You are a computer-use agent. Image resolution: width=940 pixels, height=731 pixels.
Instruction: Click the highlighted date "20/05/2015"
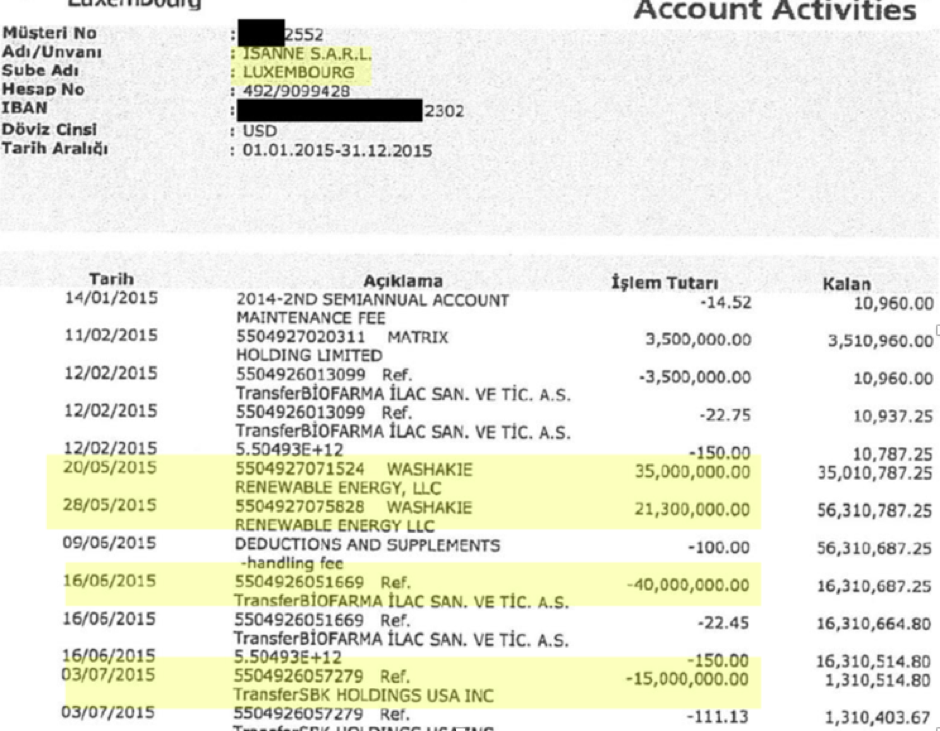pyautogui.click(x=110, y=467)
